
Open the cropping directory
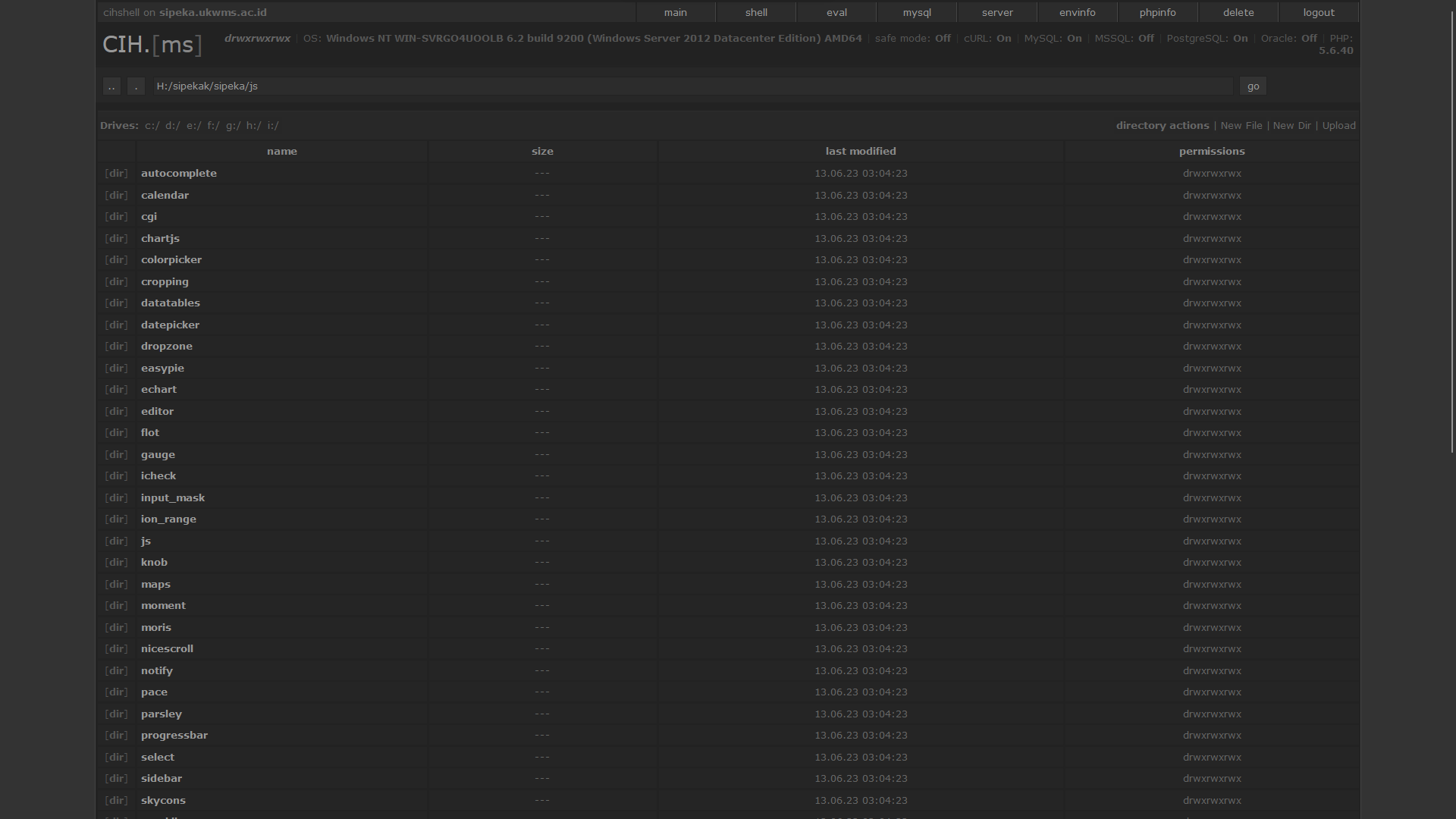[165, 282]
